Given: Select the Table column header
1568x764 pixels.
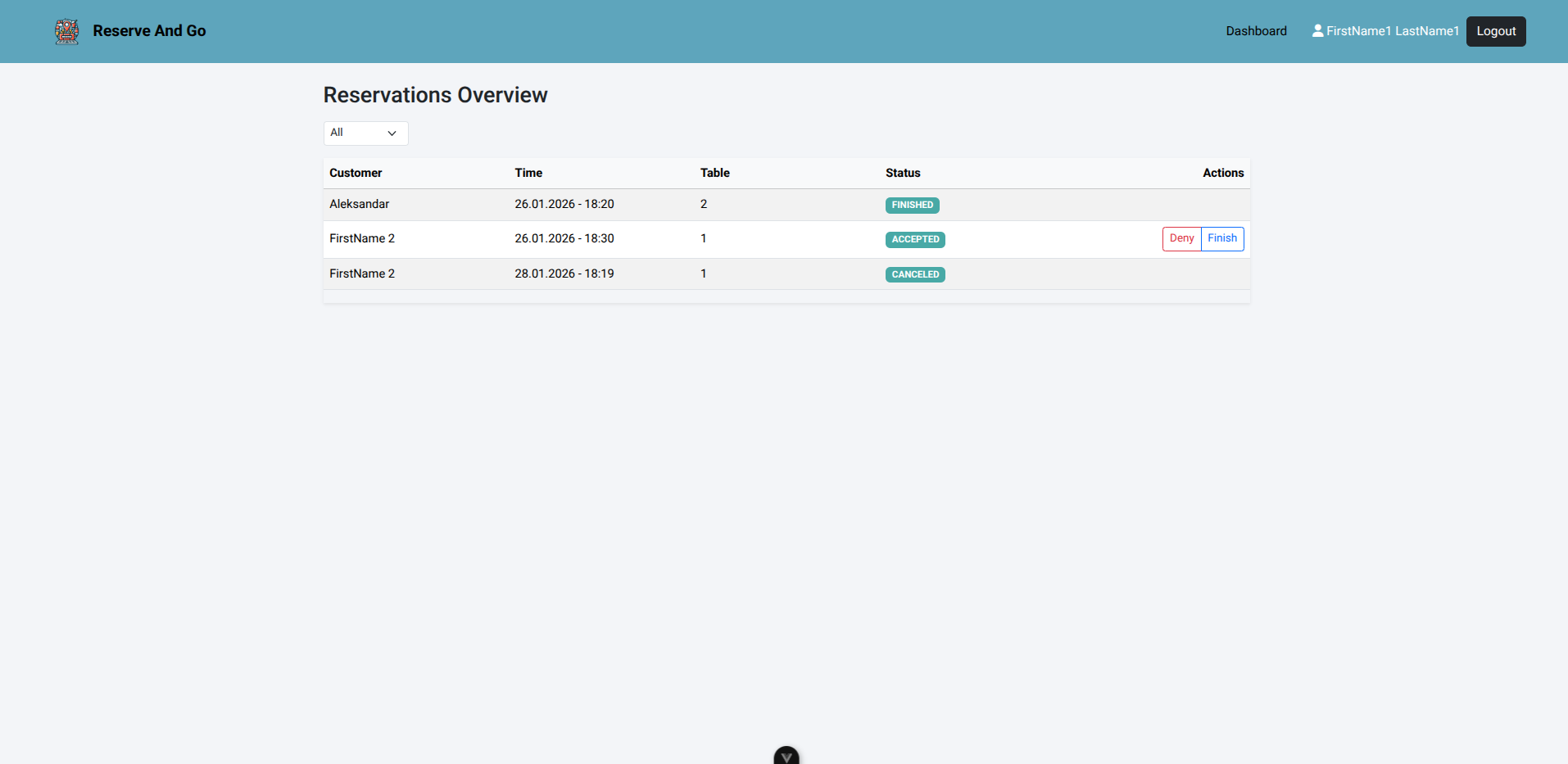Looking at the screenshot, I should click(x=714, y=173).
